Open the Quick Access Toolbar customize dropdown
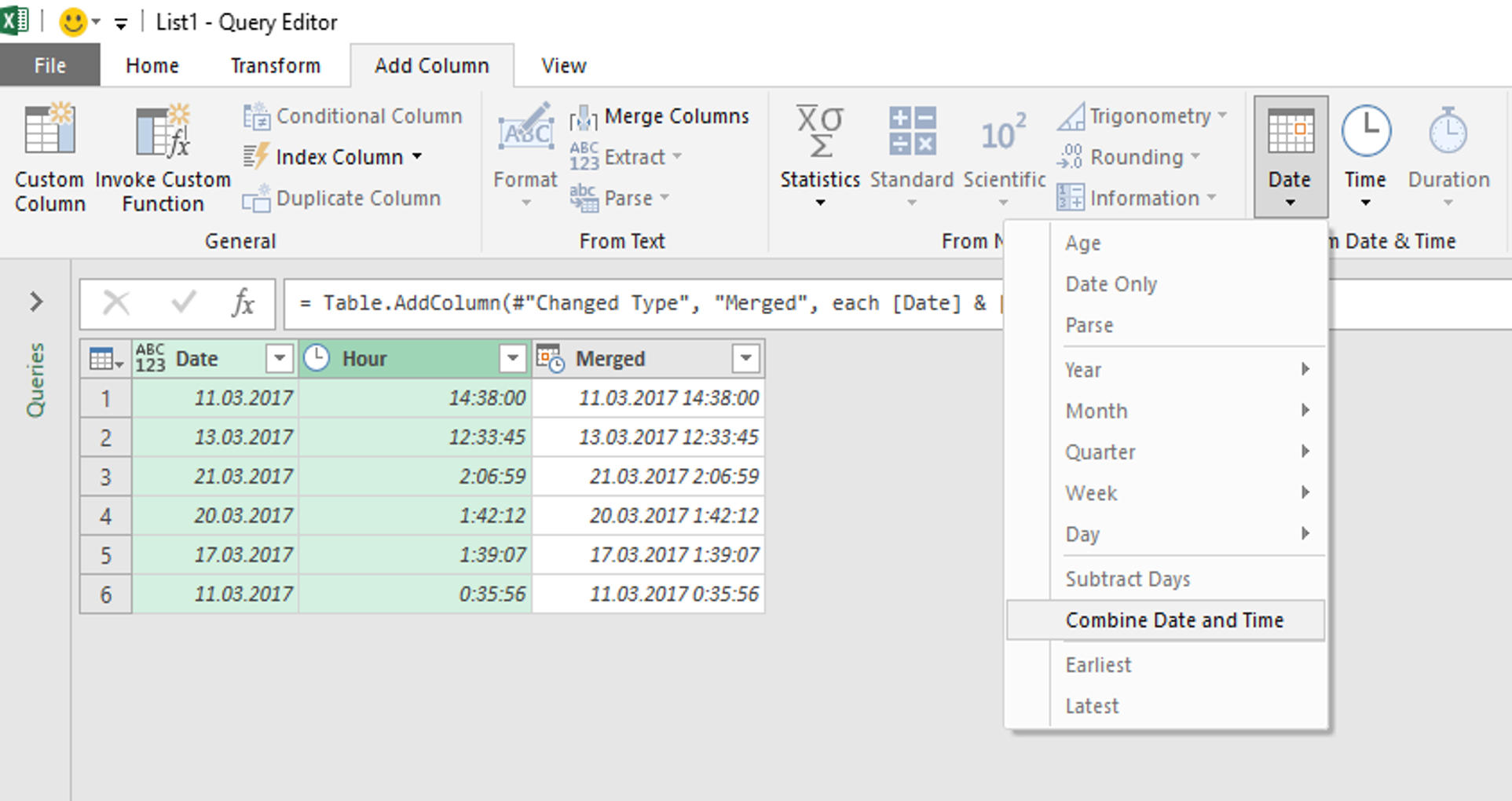The width and height of the screenshot is (1512, 801). [121, 24]
